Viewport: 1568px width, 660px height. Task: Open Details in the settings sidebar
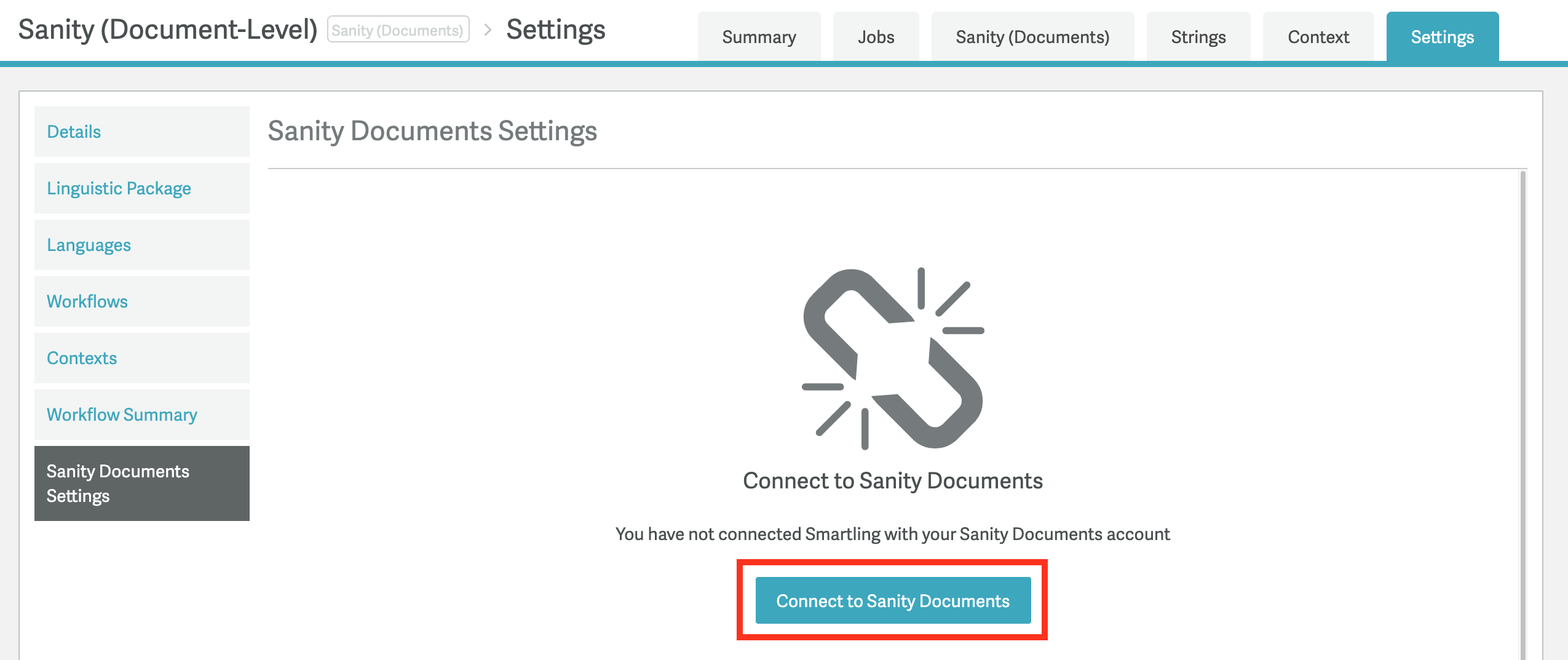tap(142, 132)
